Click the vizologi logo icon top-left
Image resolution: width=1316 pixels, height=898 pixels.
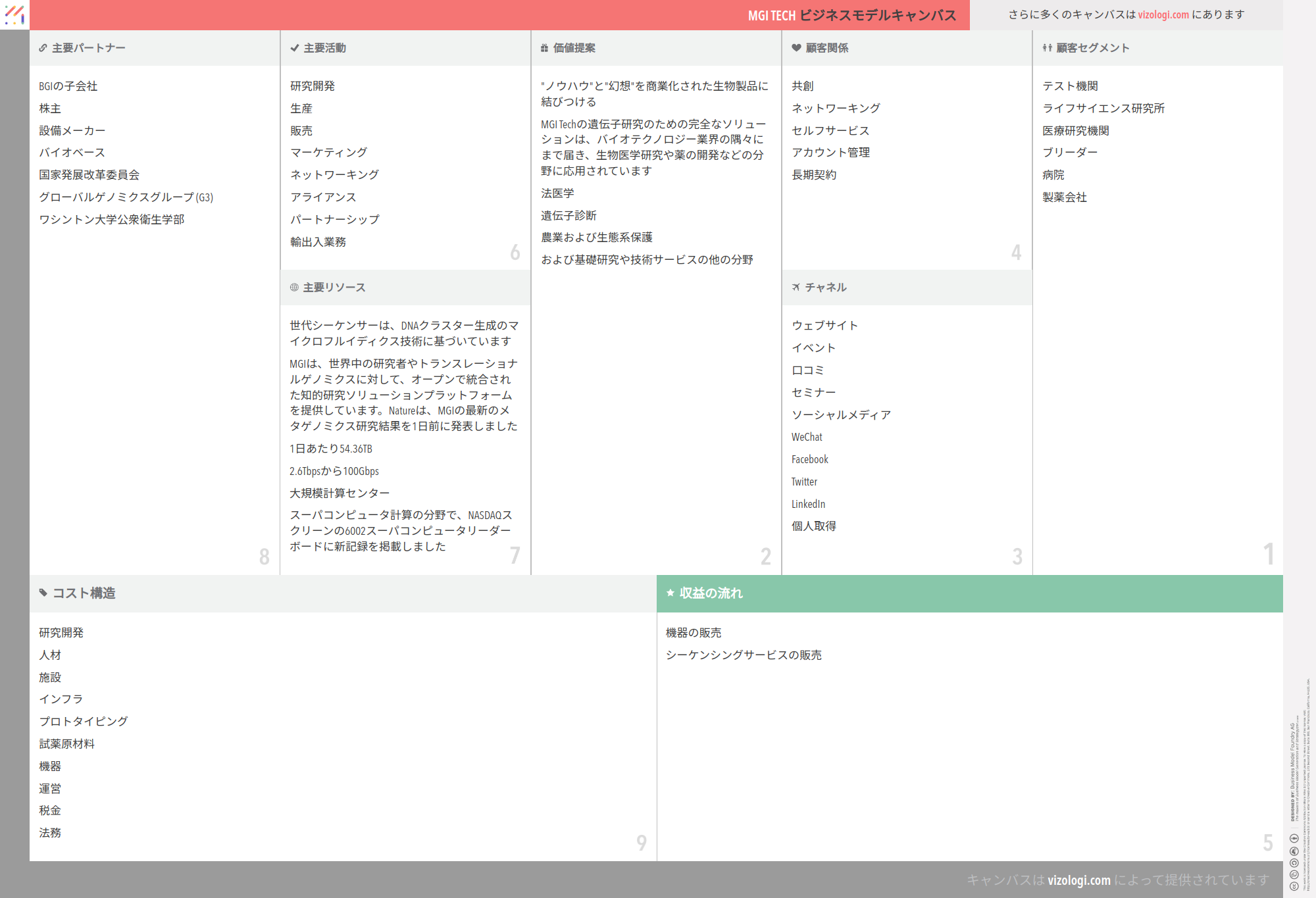[14, 14]
